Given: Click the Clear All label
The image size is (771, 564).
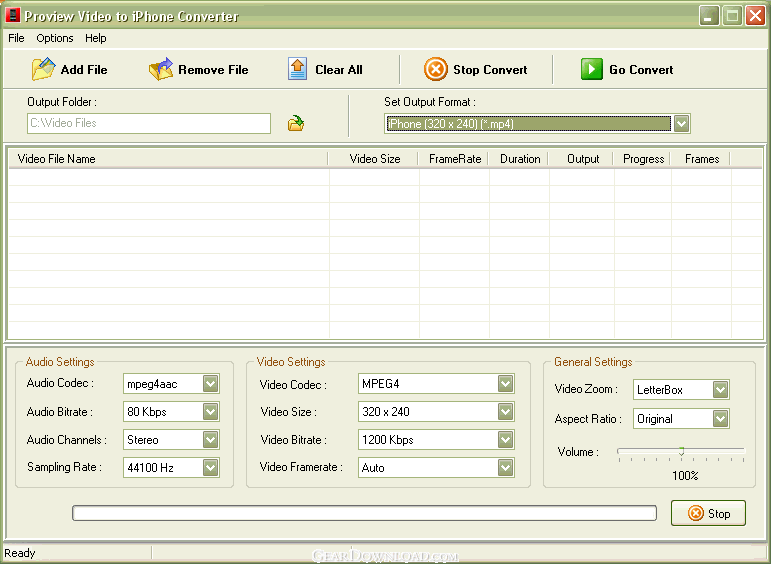Looking at the screenshot, I should click(x=339, y=70).
